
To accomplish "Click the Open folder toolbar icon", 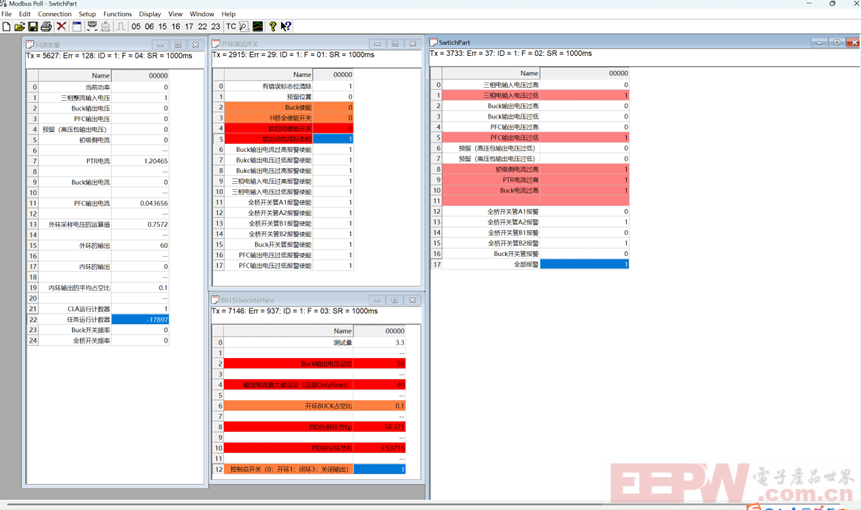I will [20, 26].
